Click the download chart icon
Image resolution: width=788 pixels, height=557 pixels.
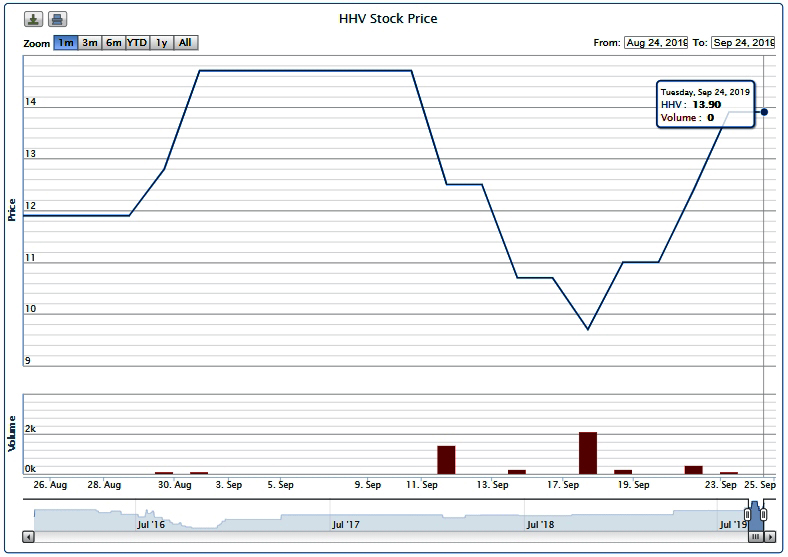34,20
